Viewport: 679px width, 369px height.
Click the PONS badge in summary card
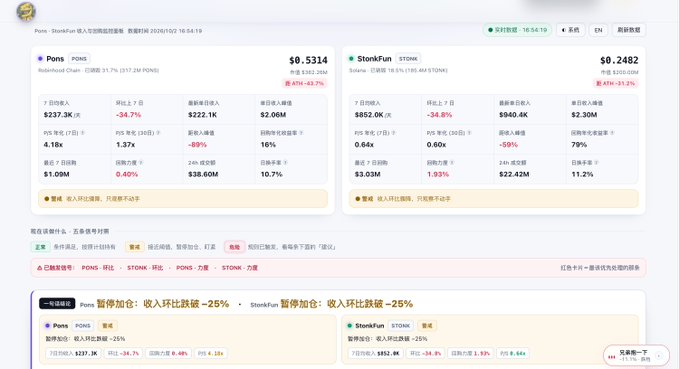pyautogui.click(x=82, y=326)
